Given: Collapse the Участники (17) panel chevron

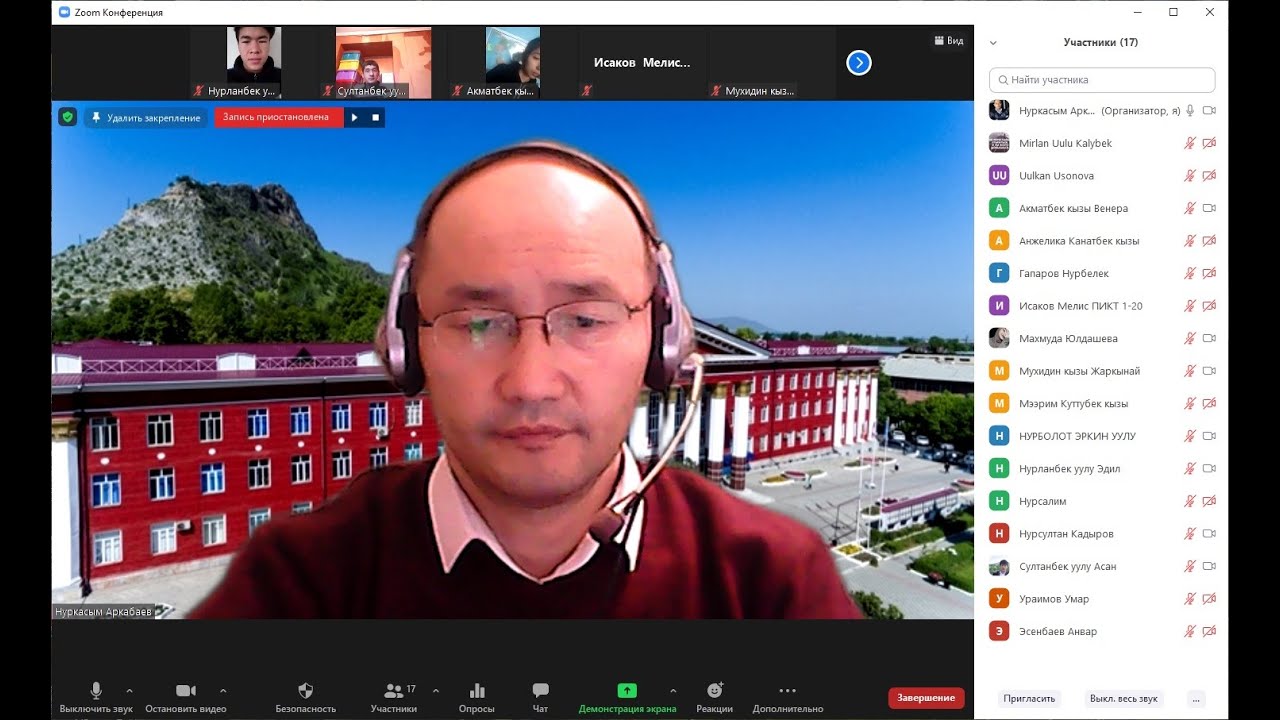Looking at the screenshot, I should tap(993, 43).
